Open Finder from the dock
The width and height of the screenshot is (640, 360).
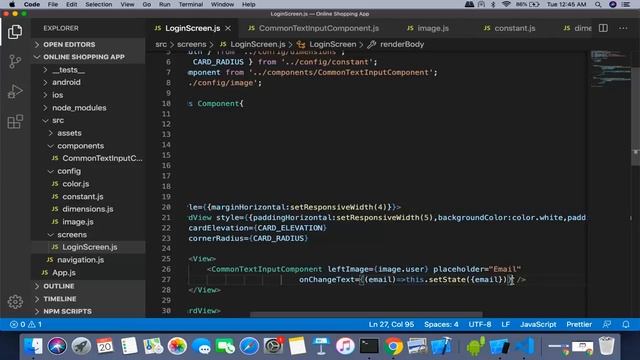tap(33, 346)
